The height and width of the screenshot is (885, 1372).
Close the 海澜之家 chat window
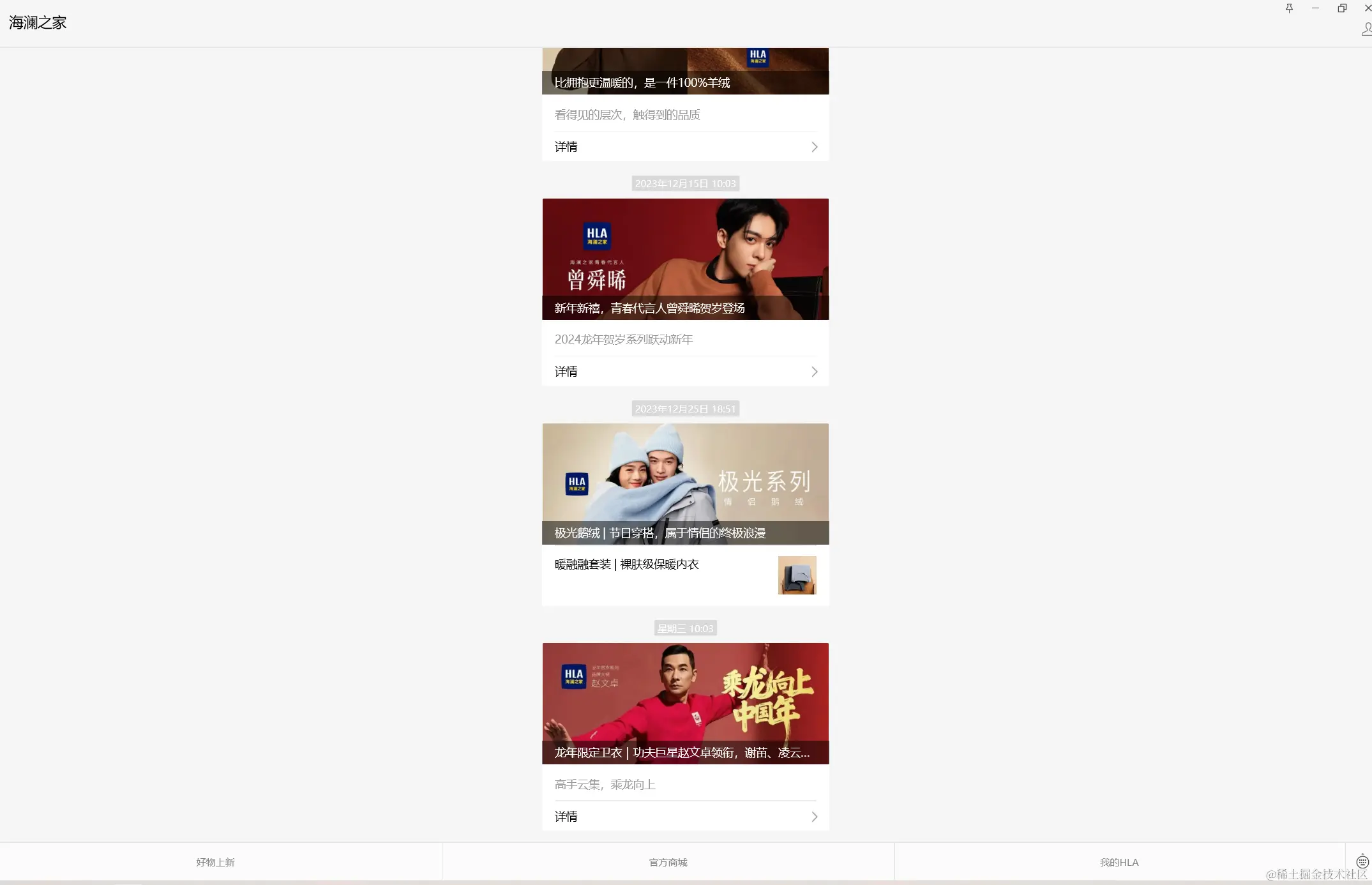tap(1367, 8)
